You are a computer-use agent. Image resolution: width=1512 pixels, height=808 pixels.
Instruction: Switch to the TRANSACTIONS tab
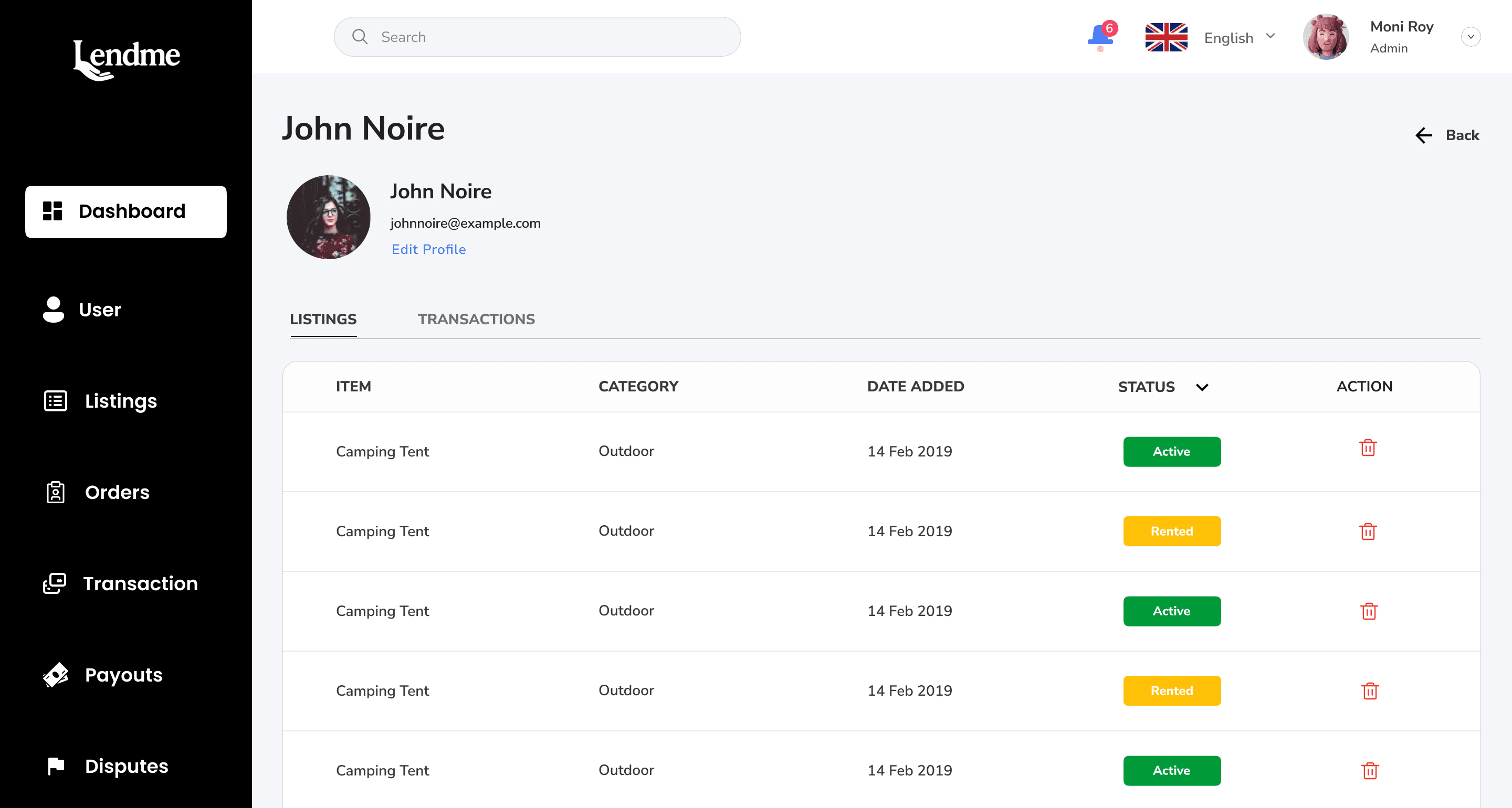click(x=476, y=319)
